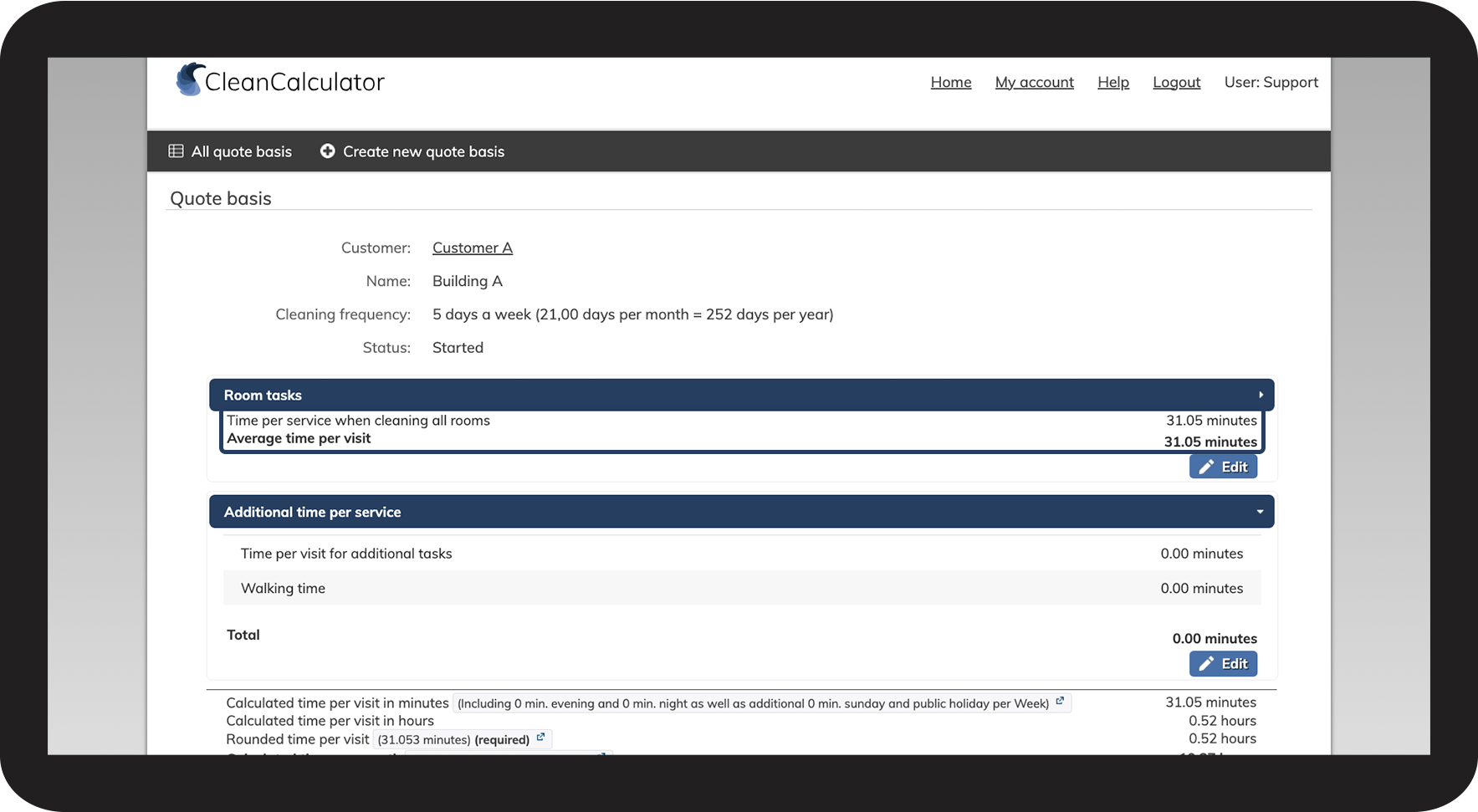Open external link icon after calculated time note

click(1060, 702)
